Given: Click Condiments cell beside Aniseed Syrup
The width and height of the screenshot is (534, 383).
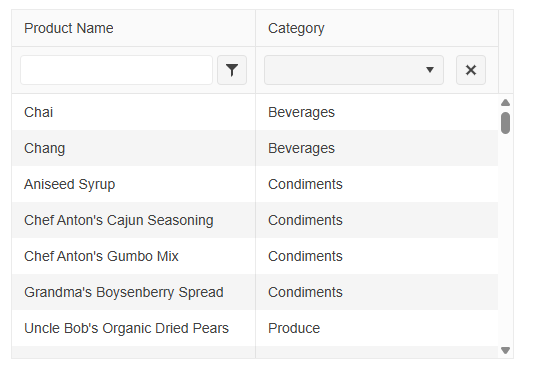Looking at the screenshot, I should 377,184.
